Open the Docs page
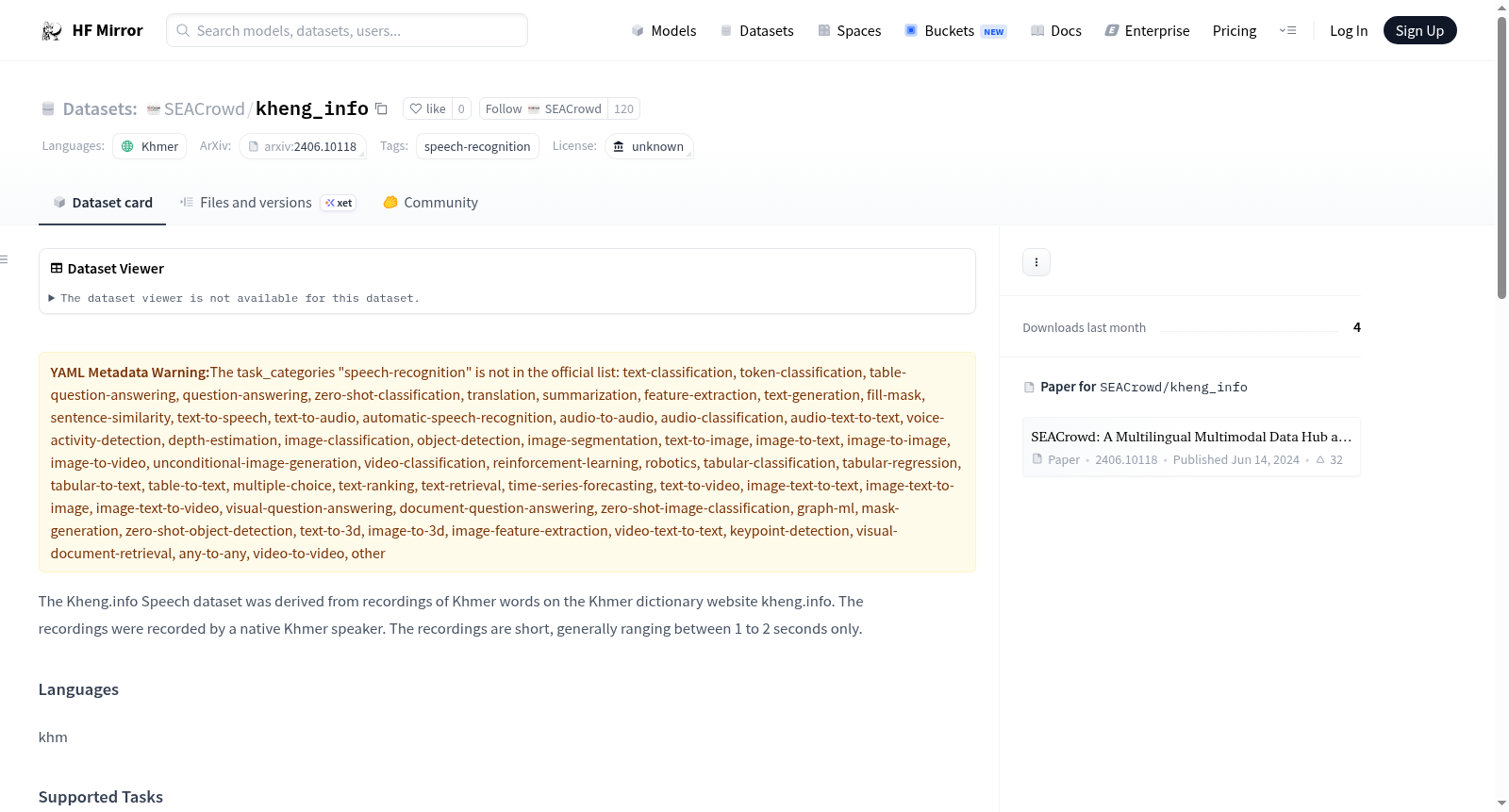Viewport: 1509px width, 812px height. (1055, 31)
